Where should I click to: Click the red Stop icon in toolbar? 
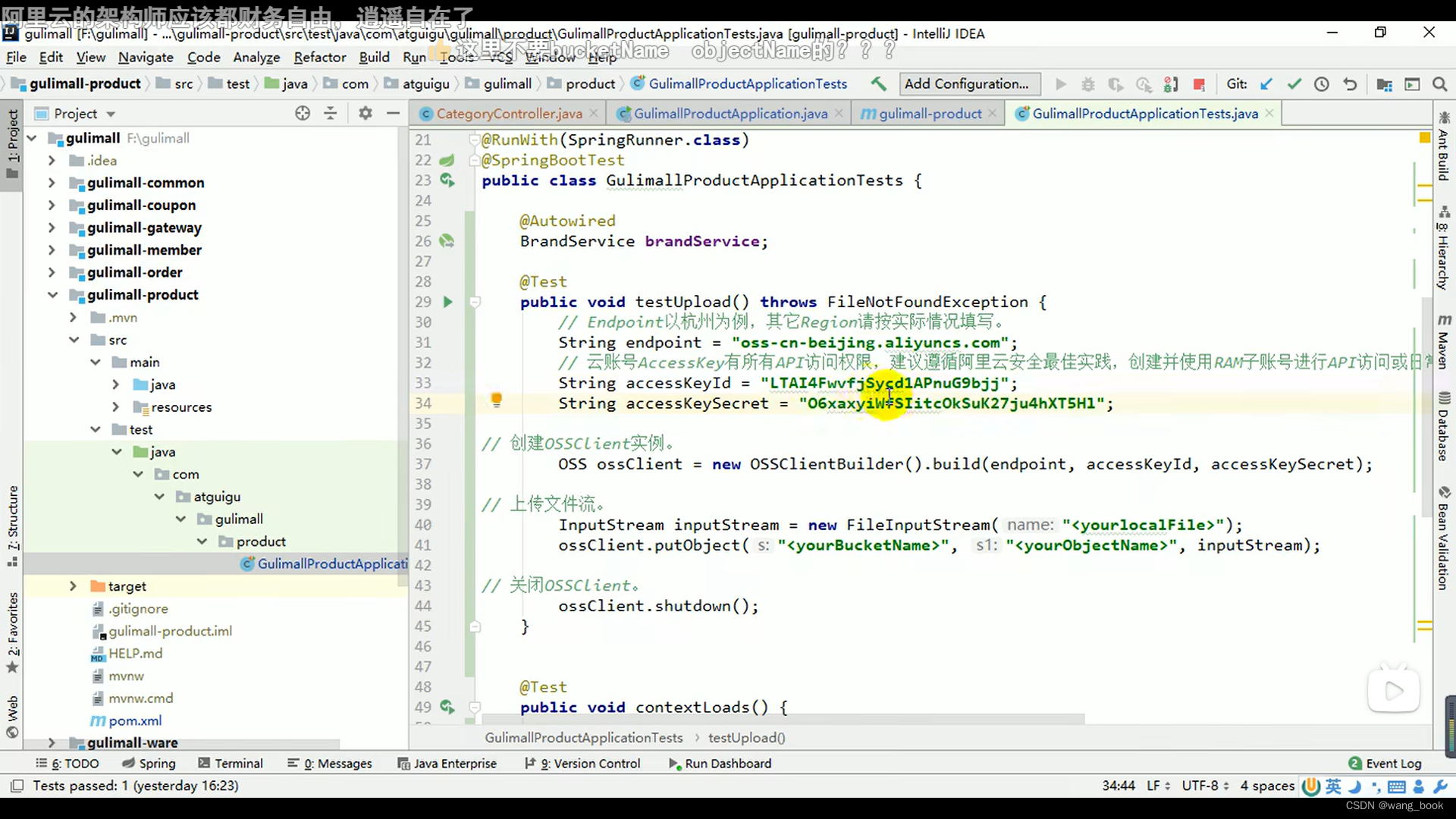1199,84
